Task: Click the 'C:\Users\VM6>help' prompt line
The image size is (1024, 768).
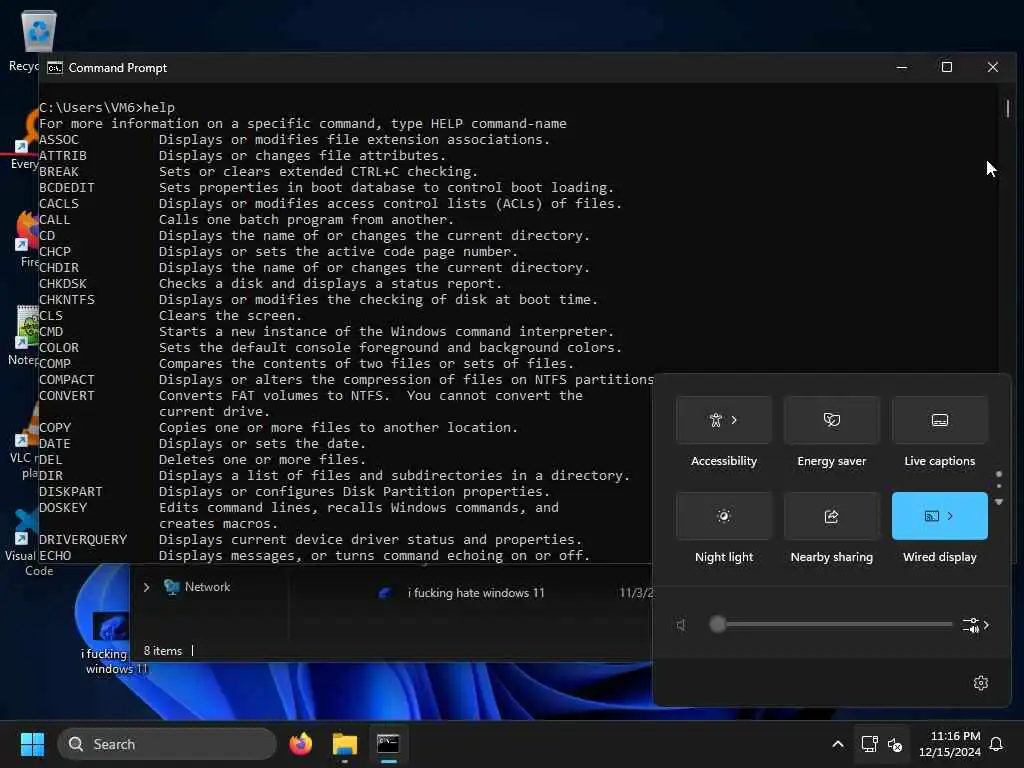Action: 107,108
